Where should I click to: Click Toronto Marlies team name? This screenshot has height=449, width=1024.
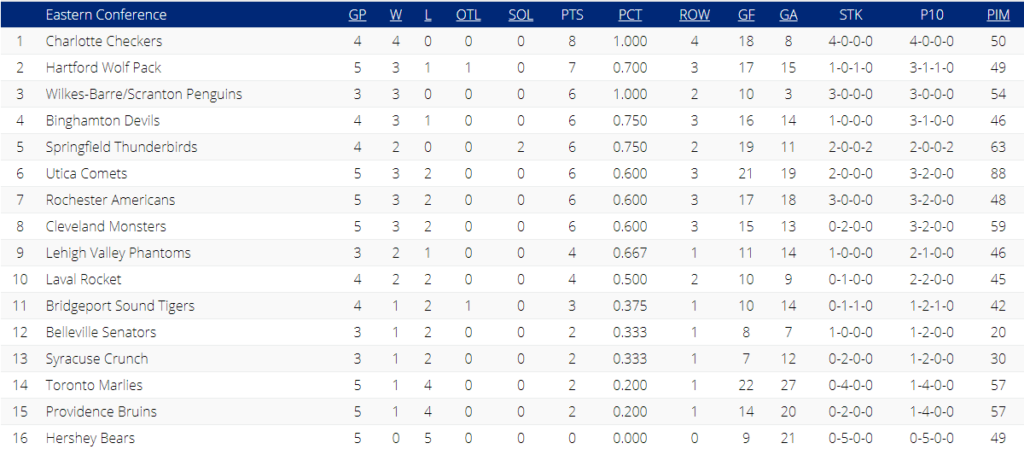tap(94, 385)
